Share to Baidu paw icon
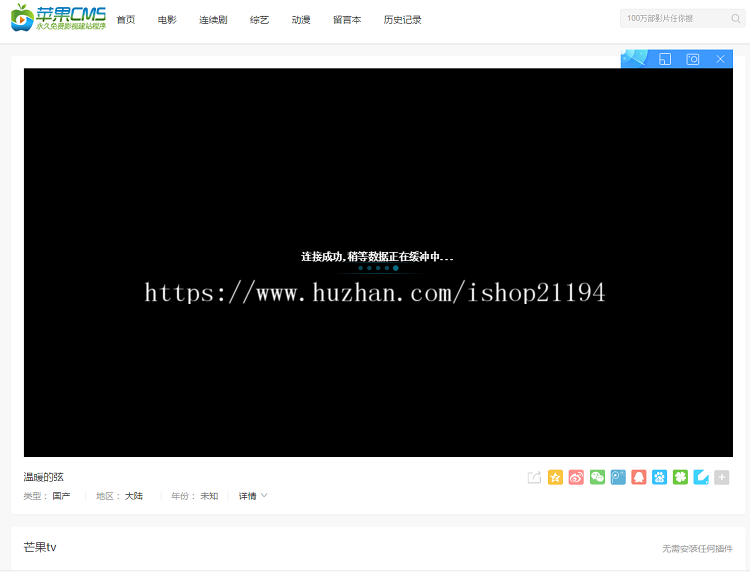750x580 pixels. (x=659, y=477)
